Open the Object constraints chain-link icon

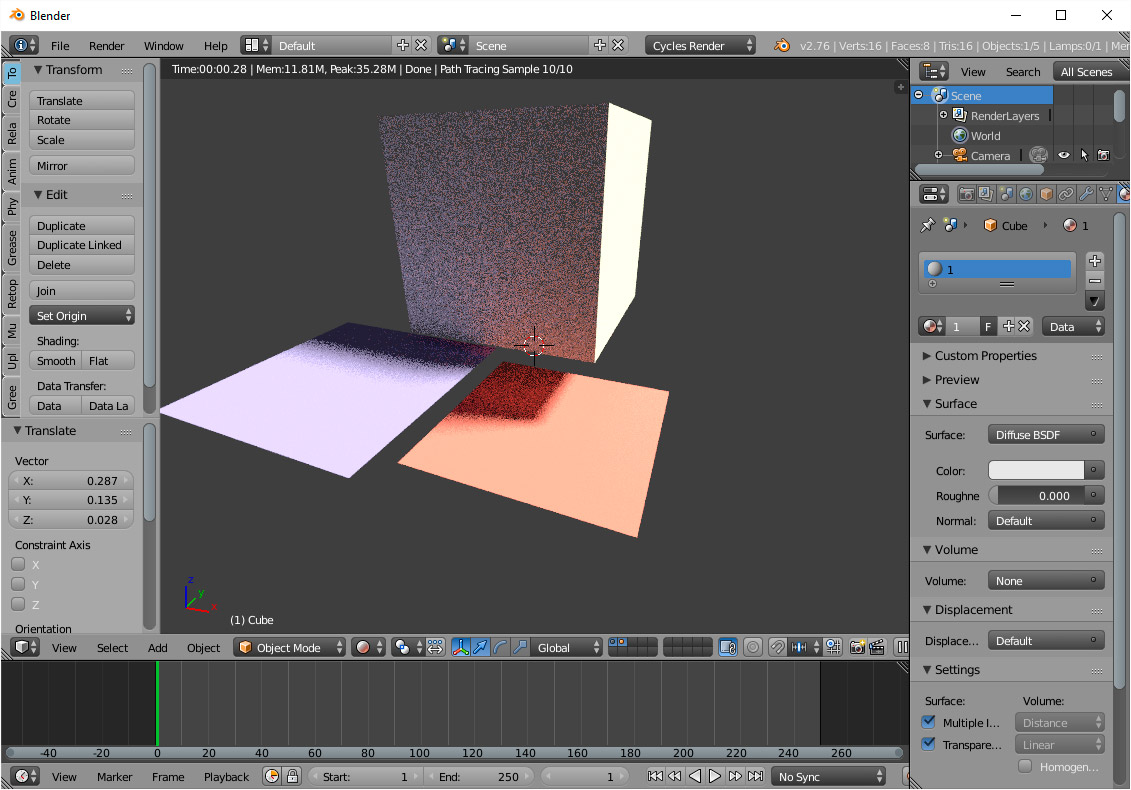(x=1066, y=194)
